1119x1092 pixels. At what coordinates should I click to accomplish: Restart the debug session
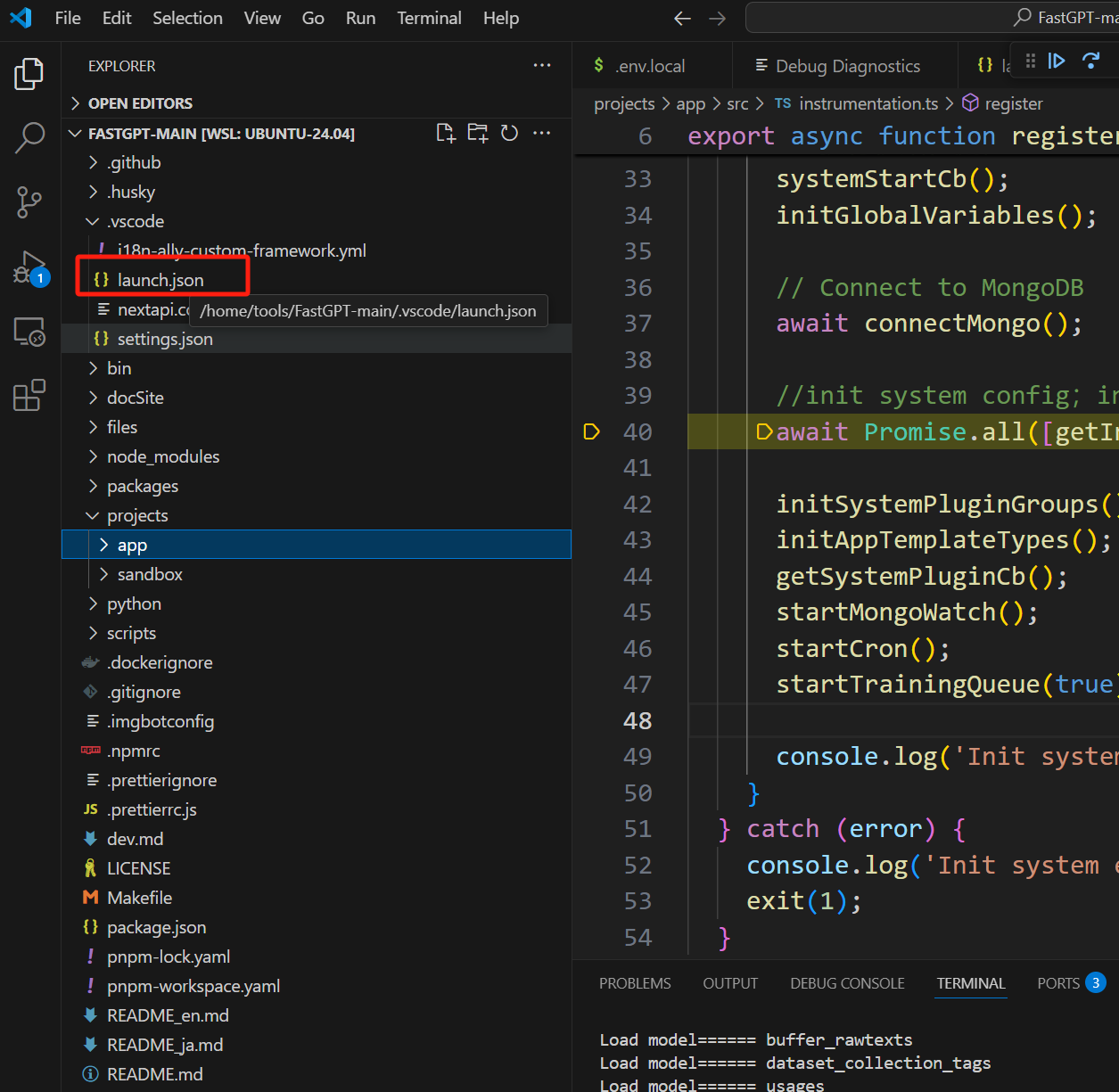click(x=1090, y=62)
